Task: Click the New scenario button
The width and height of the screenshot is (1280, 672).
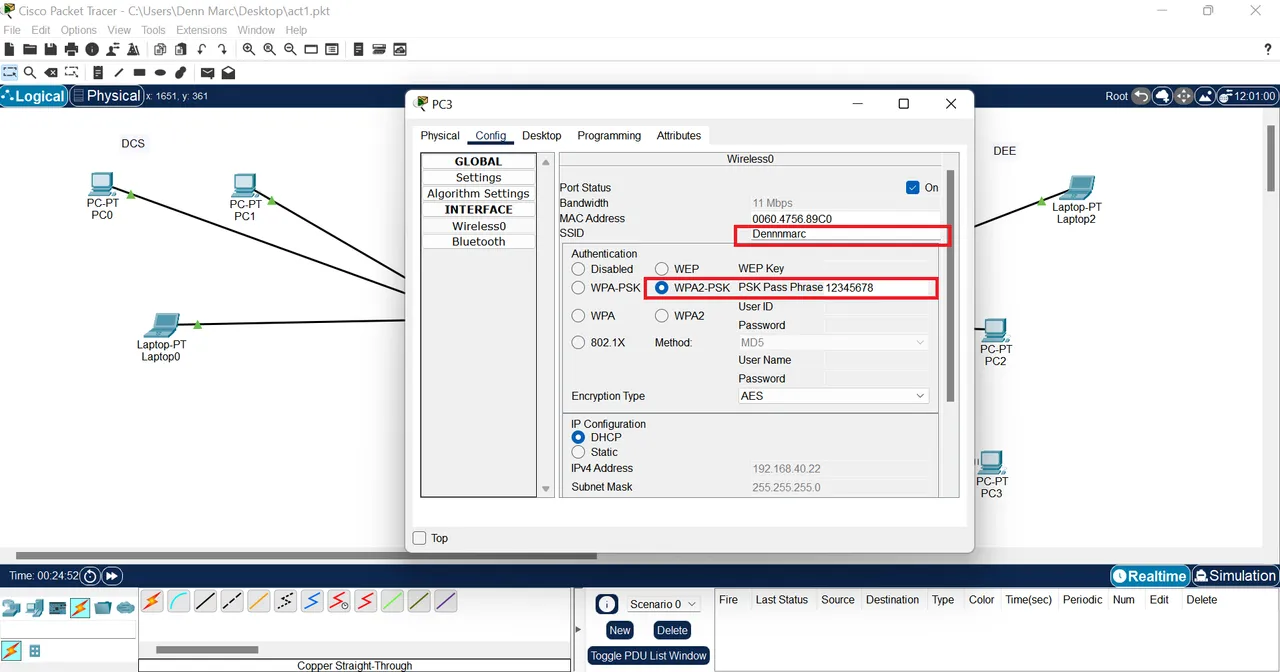Action: [x=620, y=630]
